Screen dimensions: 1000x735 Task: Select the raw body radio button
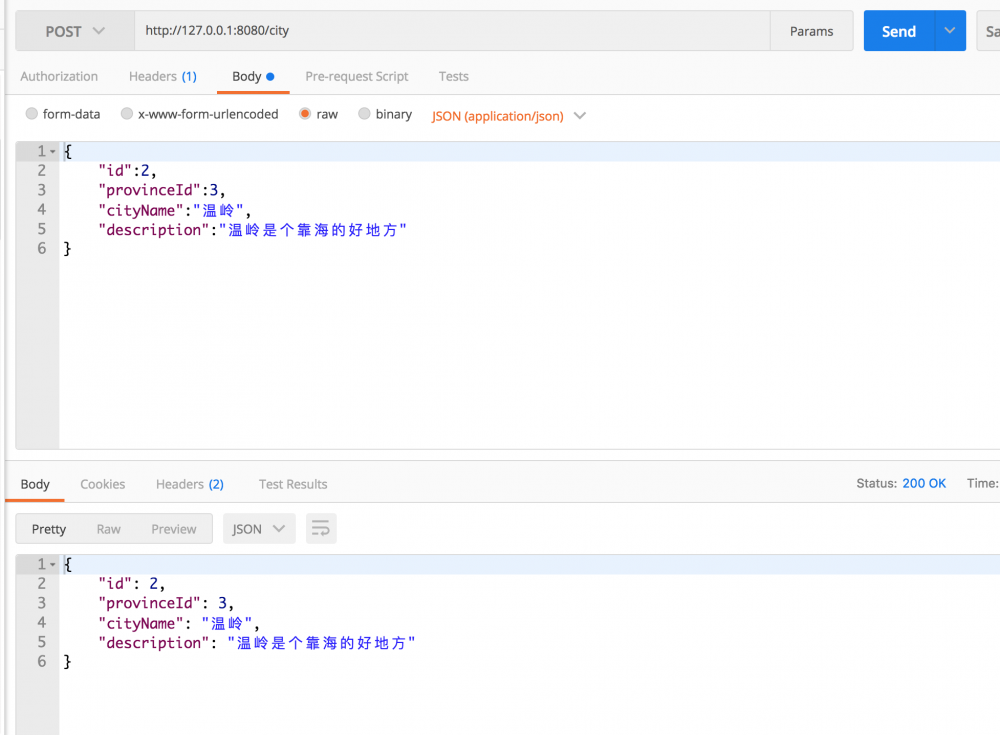(304, 114)
